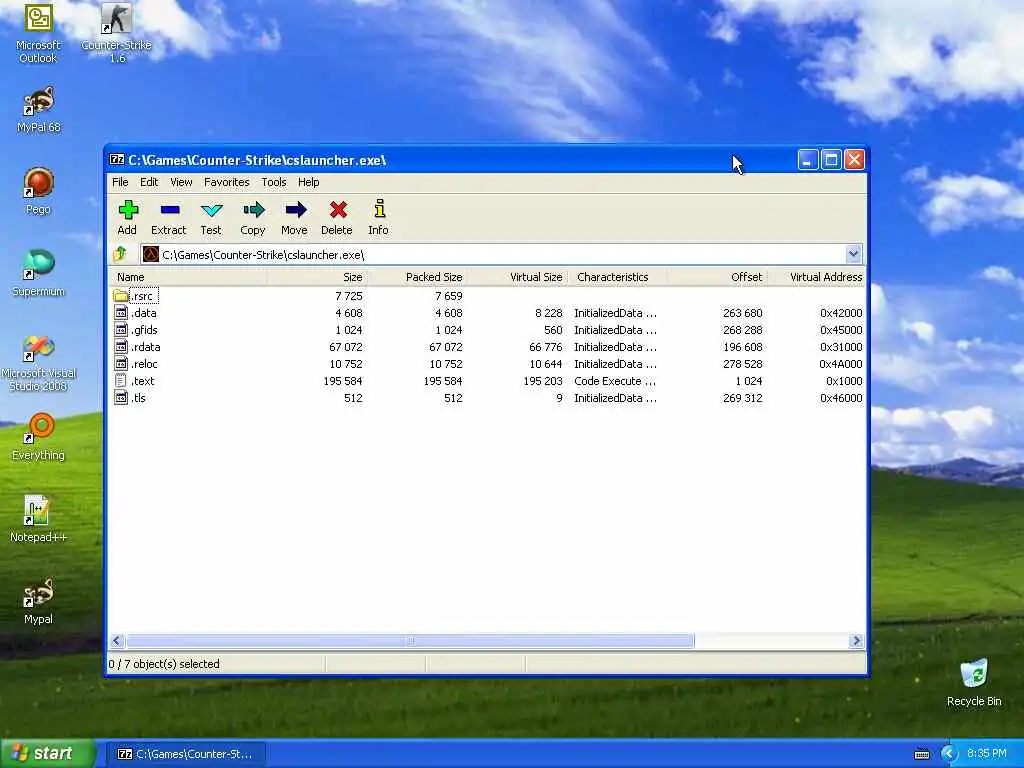The height and width of the screenshot is (768, 1024).
Task: Click the tray keyboard icon
Action: (921, 754)
